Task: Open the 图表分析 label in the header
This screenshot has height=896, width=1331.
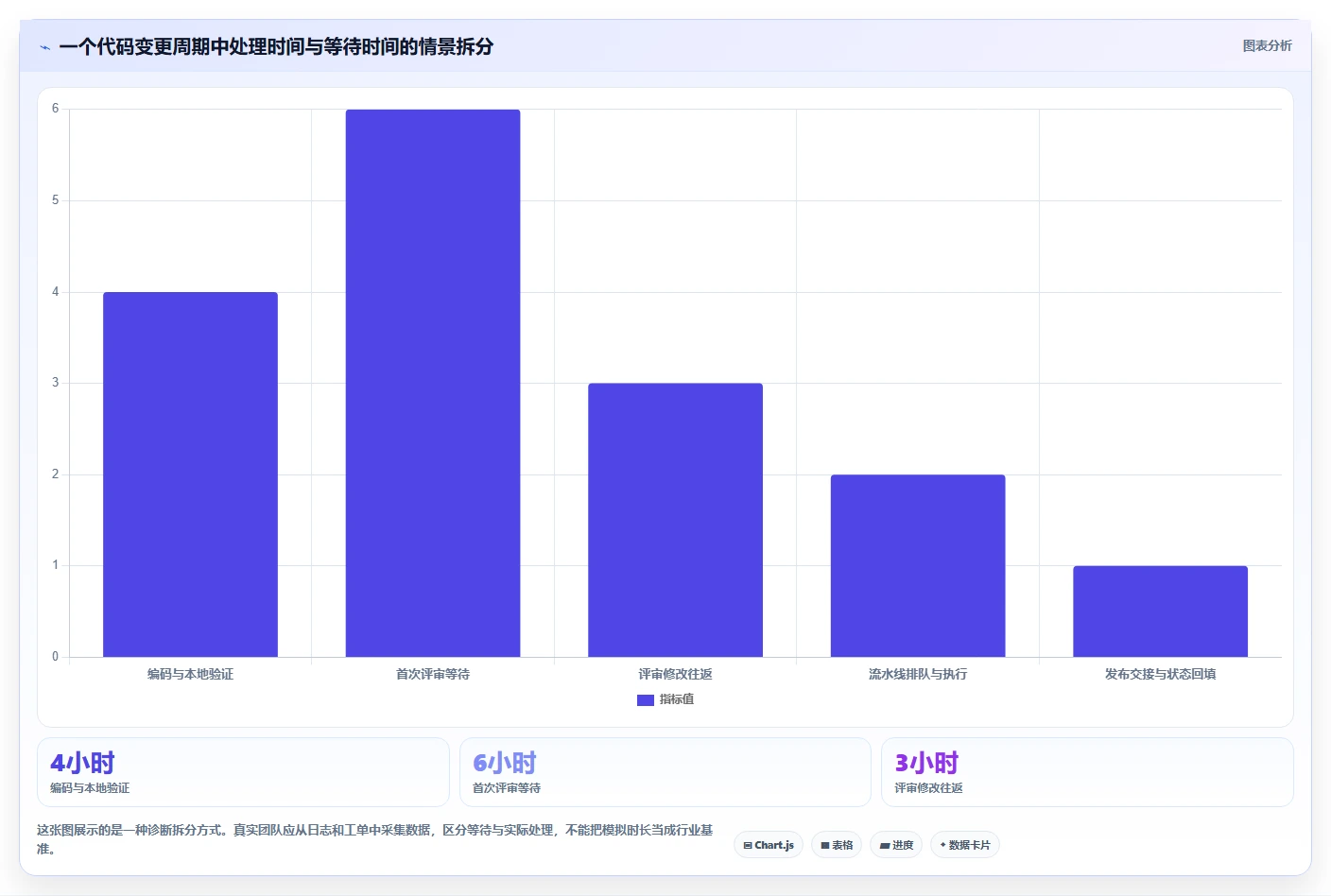Action: 1267,45
